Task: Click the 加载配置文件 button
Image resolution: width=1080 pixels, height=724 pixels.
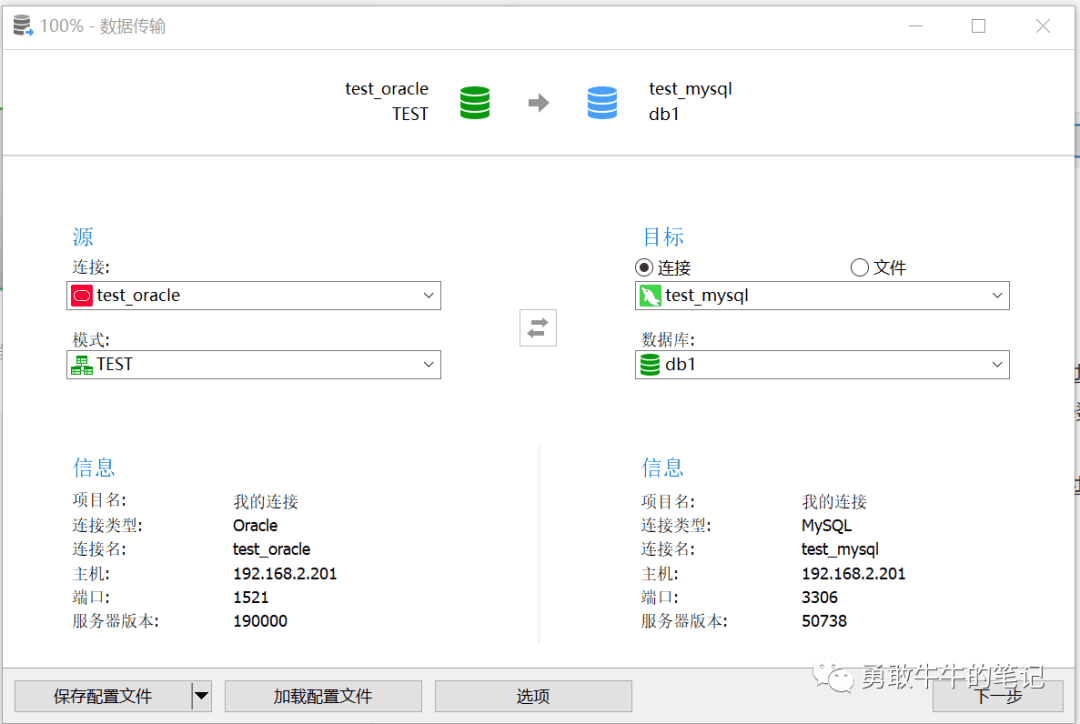Action: (323, 696)
